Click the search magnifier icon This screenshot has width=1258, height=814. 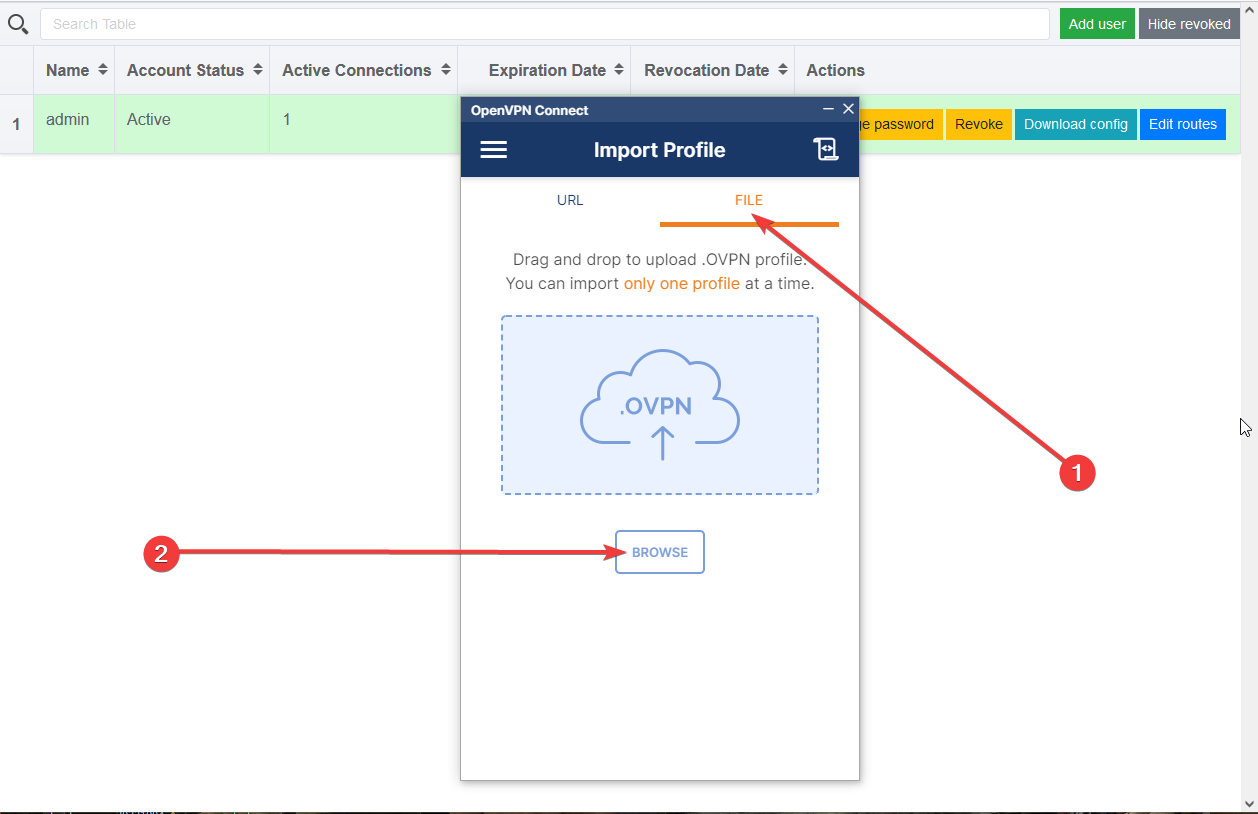click(18, 24)
